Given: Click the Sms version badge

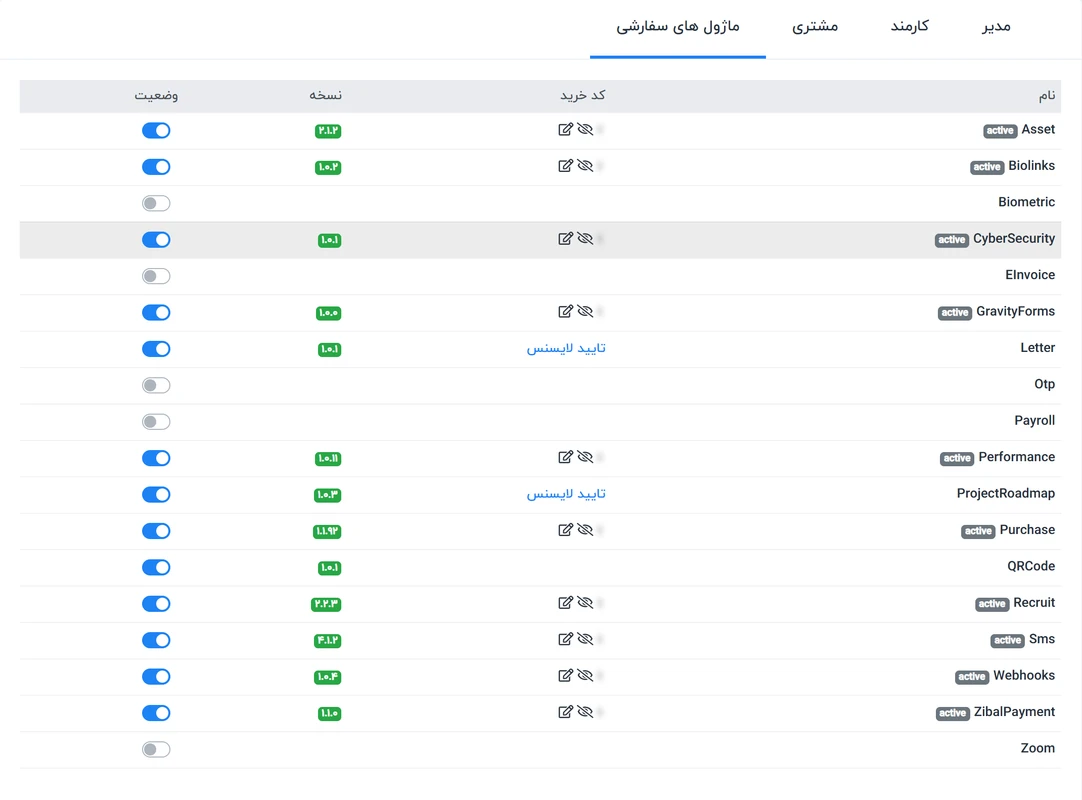Looking at the screenshot, I should [328, 641].
